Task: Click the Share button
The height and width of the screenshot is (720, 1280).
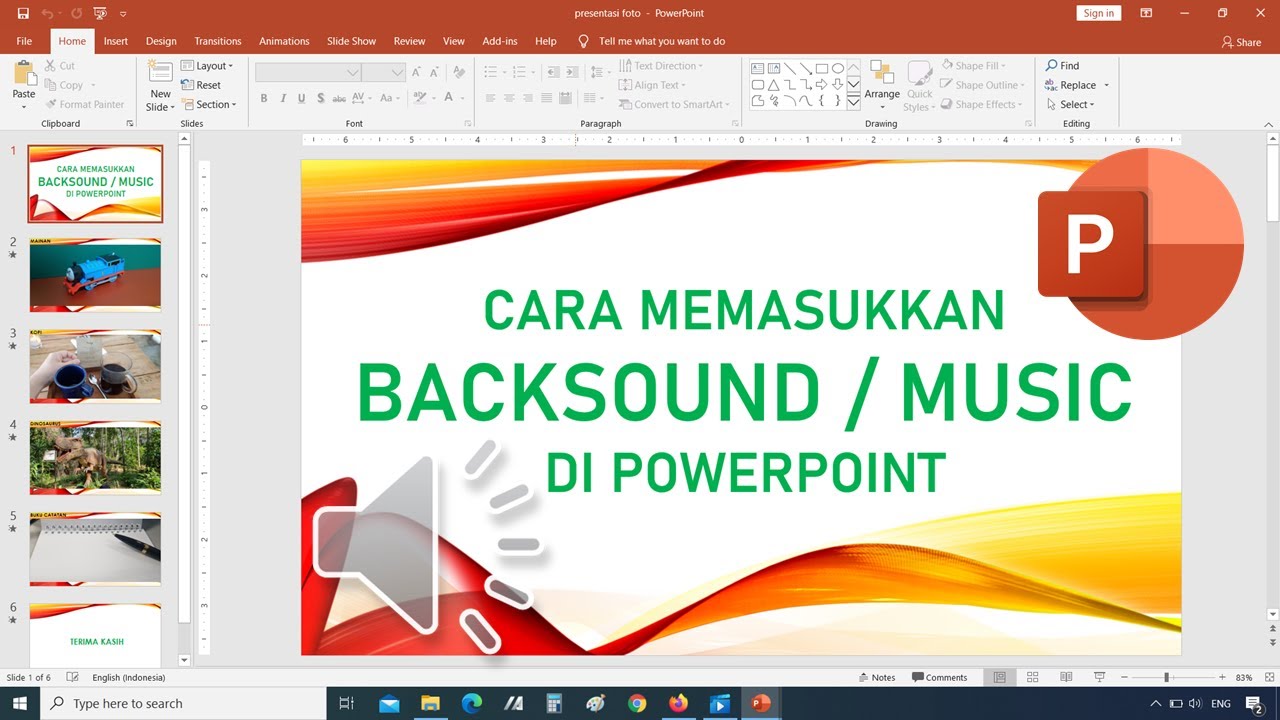Action: click(1241, 42)
